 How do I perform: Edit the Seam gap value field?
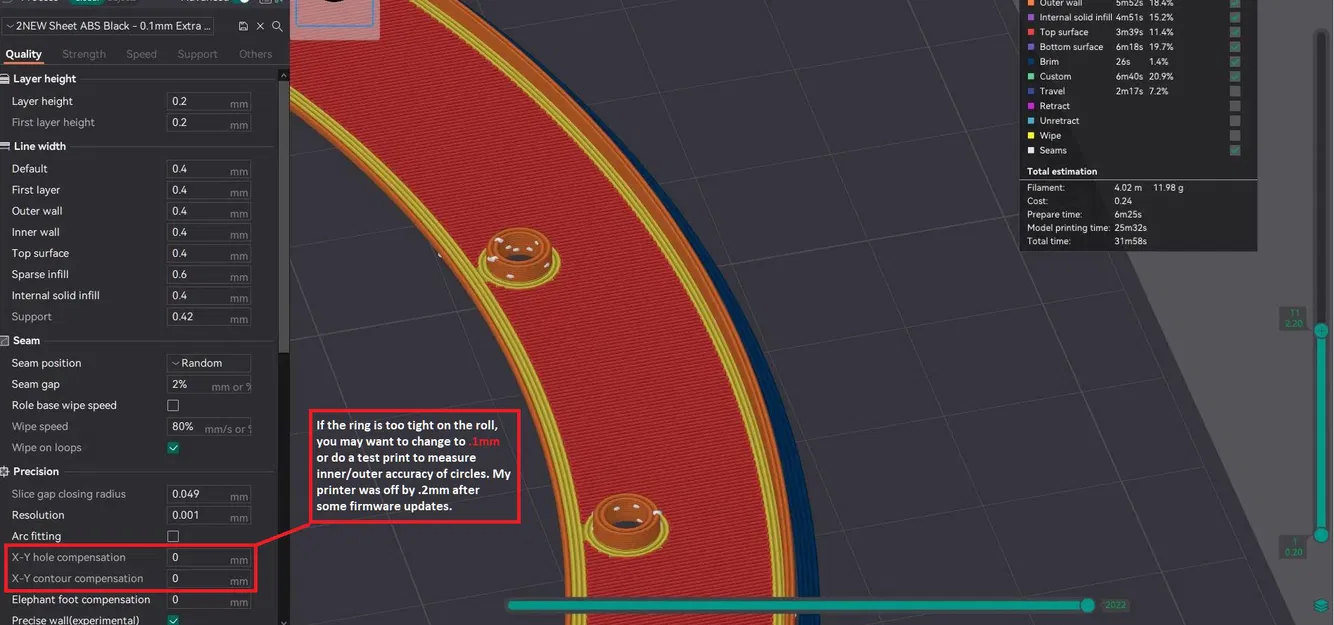(x=208, y=384)
